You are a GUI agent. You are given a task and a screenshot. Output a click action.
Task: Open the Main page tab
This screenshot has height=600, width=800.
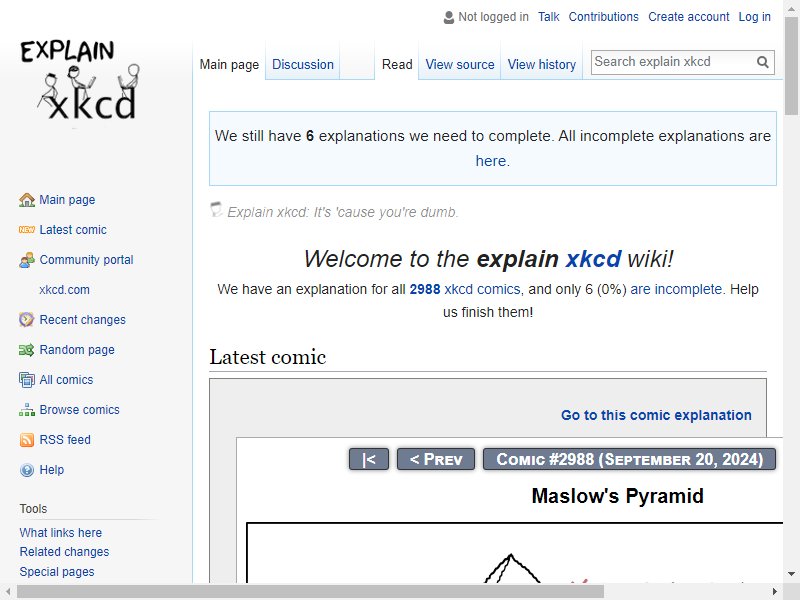pos(229,65)
